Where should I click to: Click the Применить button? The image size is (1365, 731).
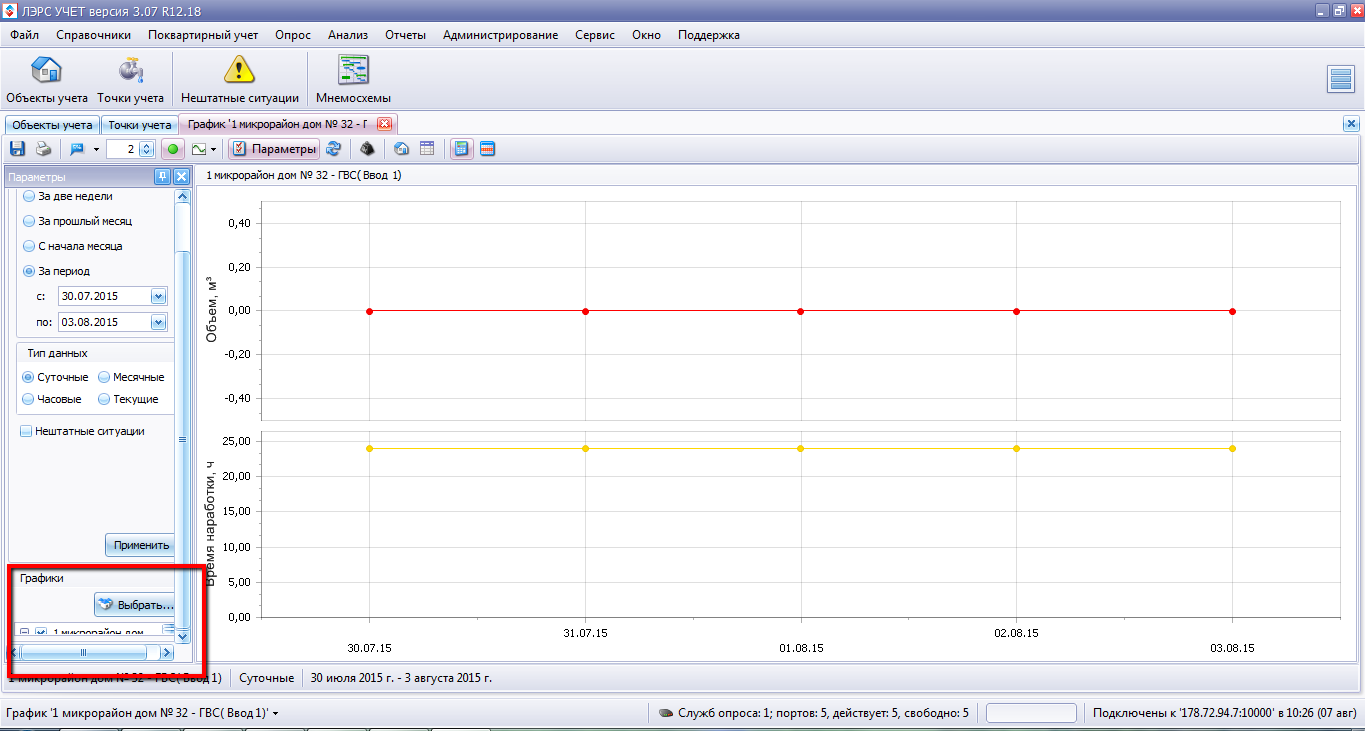(140, 546)
